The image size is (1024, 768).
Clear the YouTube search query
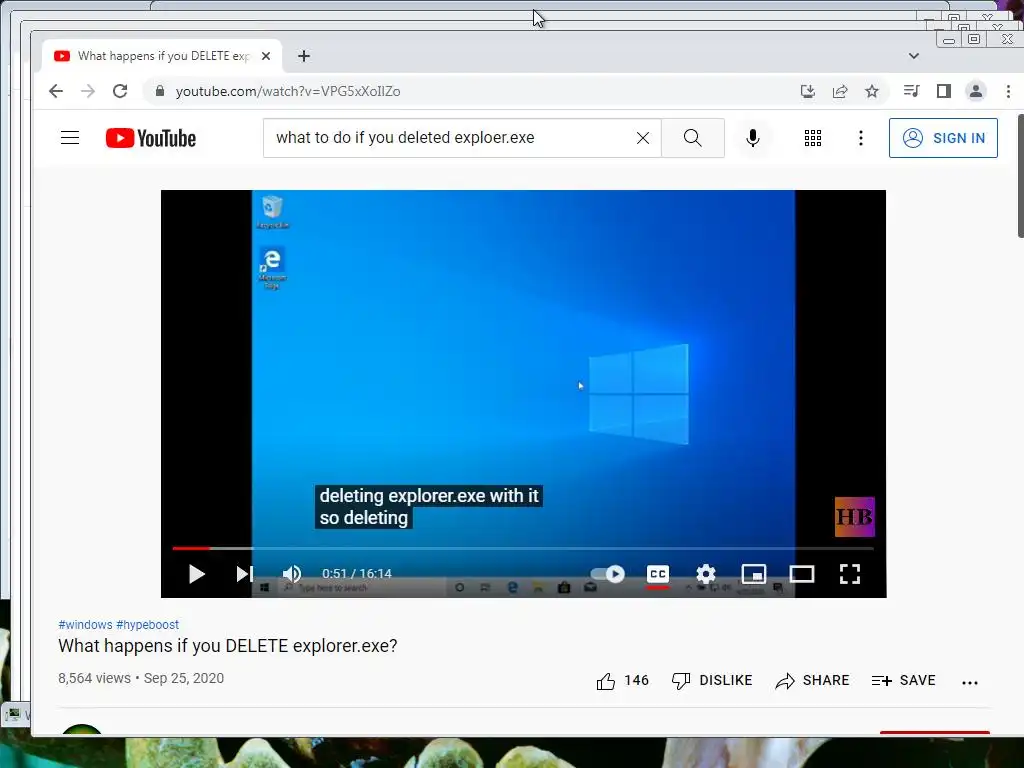pos(643,138)
